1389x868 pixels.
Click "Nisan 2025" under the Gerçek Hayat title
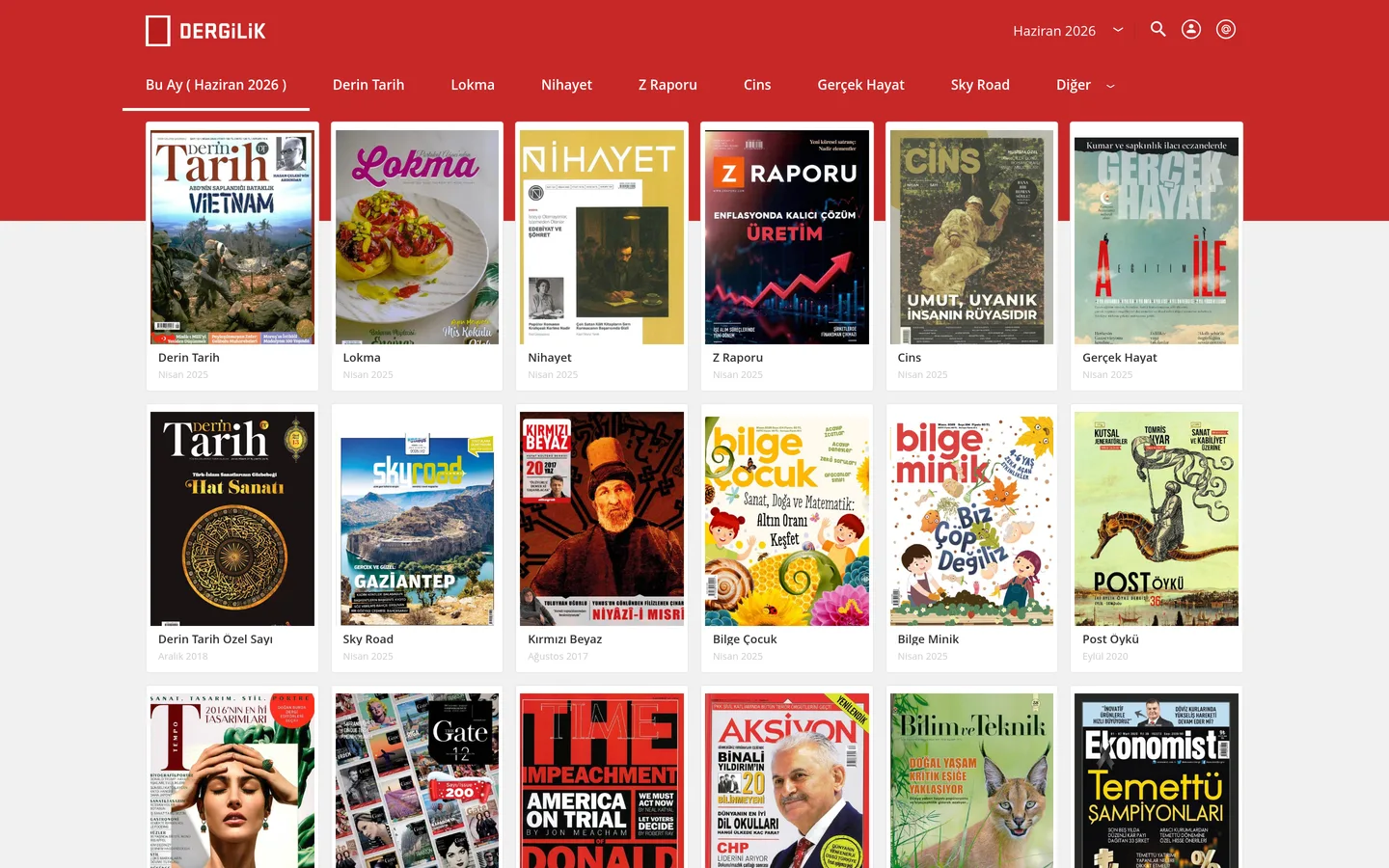(1107, 375)
